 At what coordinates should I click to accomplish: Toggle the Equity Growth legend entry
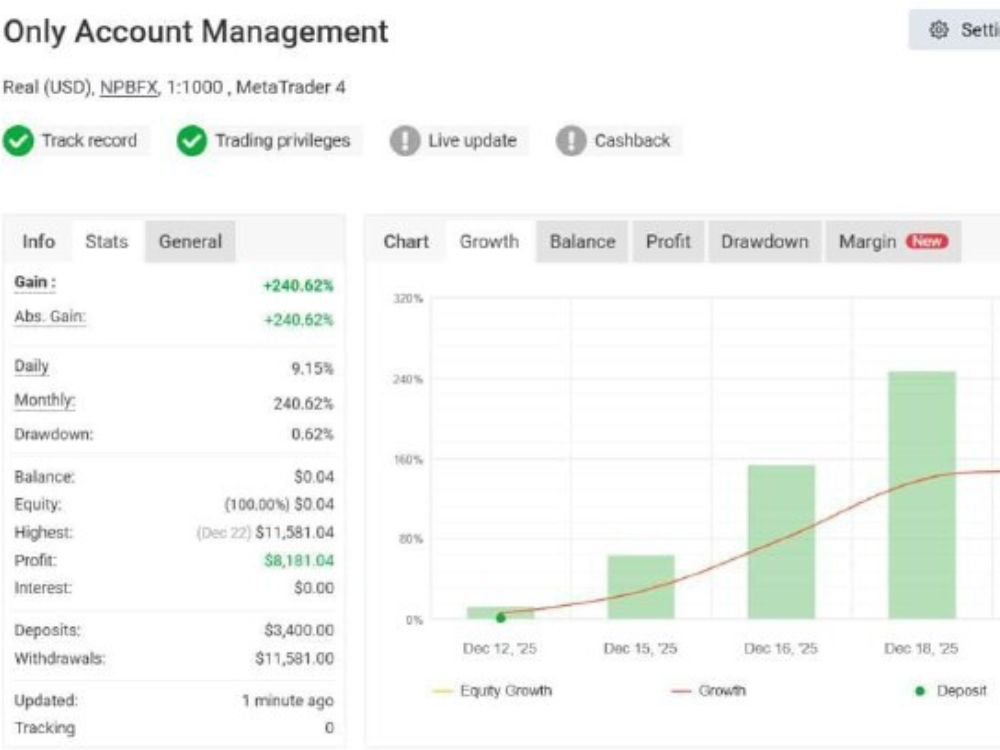point(492,691)
